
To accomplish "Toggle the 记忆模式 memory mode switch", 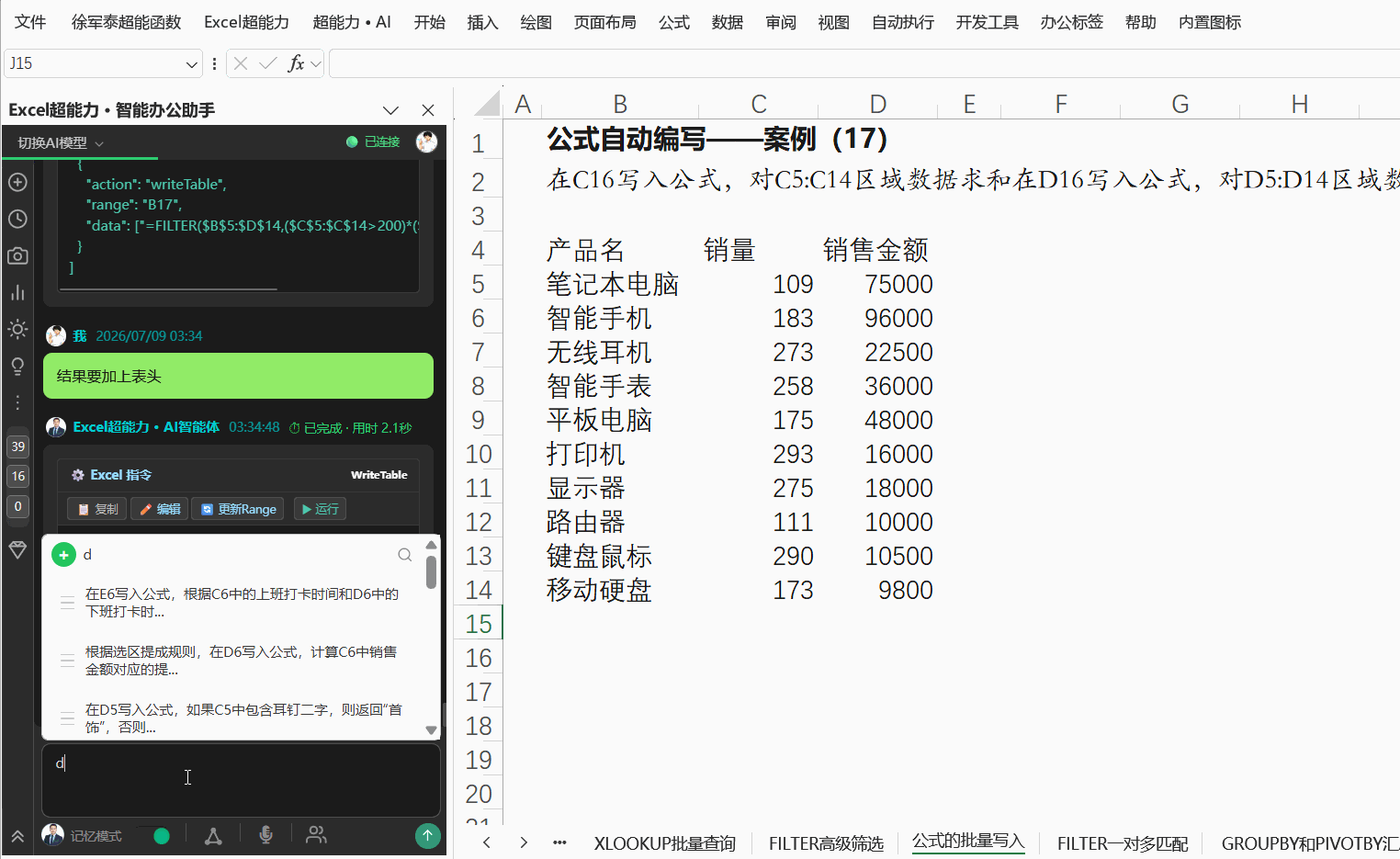I will click(x=153, y=836).
